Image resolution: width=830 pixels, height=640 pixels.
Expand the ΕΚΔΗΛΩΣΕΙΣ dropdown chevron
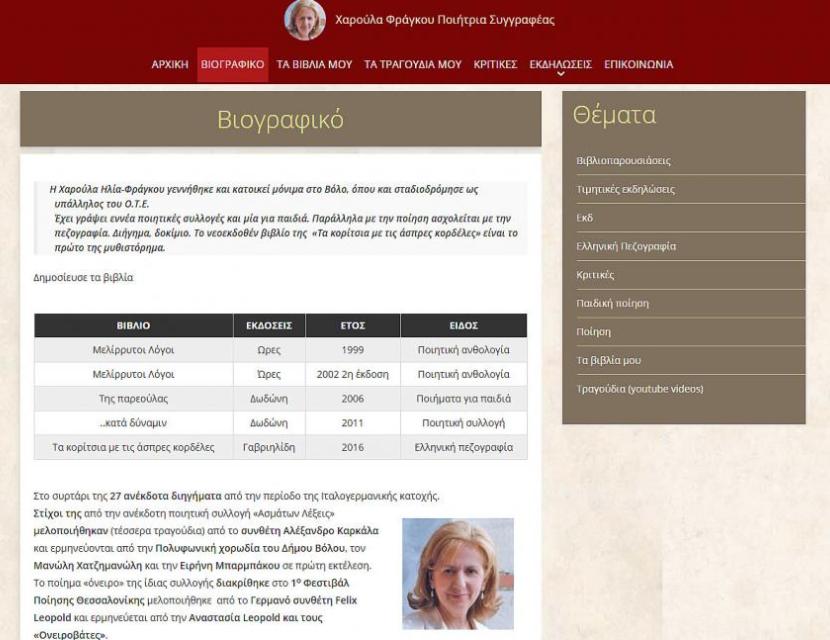[x=561, y=74]
